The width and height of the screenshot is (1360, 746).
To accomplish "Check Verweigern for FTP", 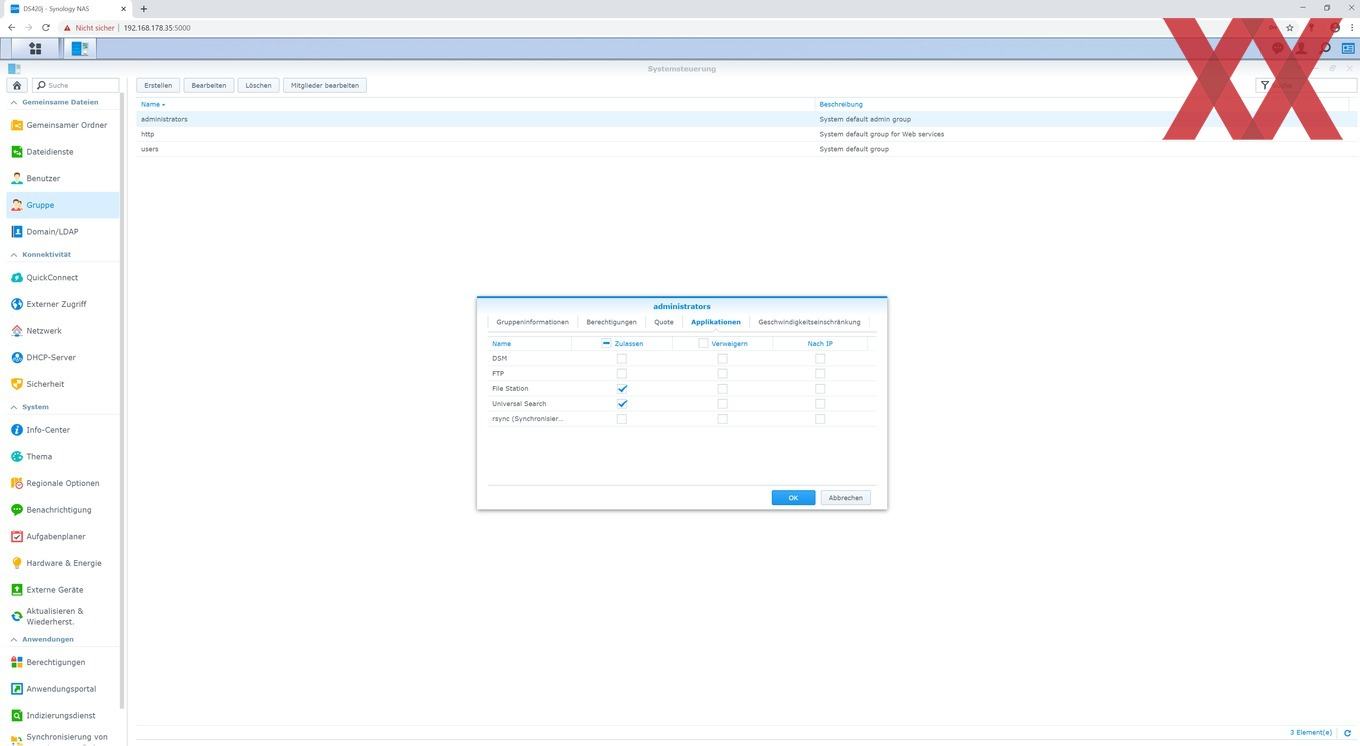I will [722, 373].
